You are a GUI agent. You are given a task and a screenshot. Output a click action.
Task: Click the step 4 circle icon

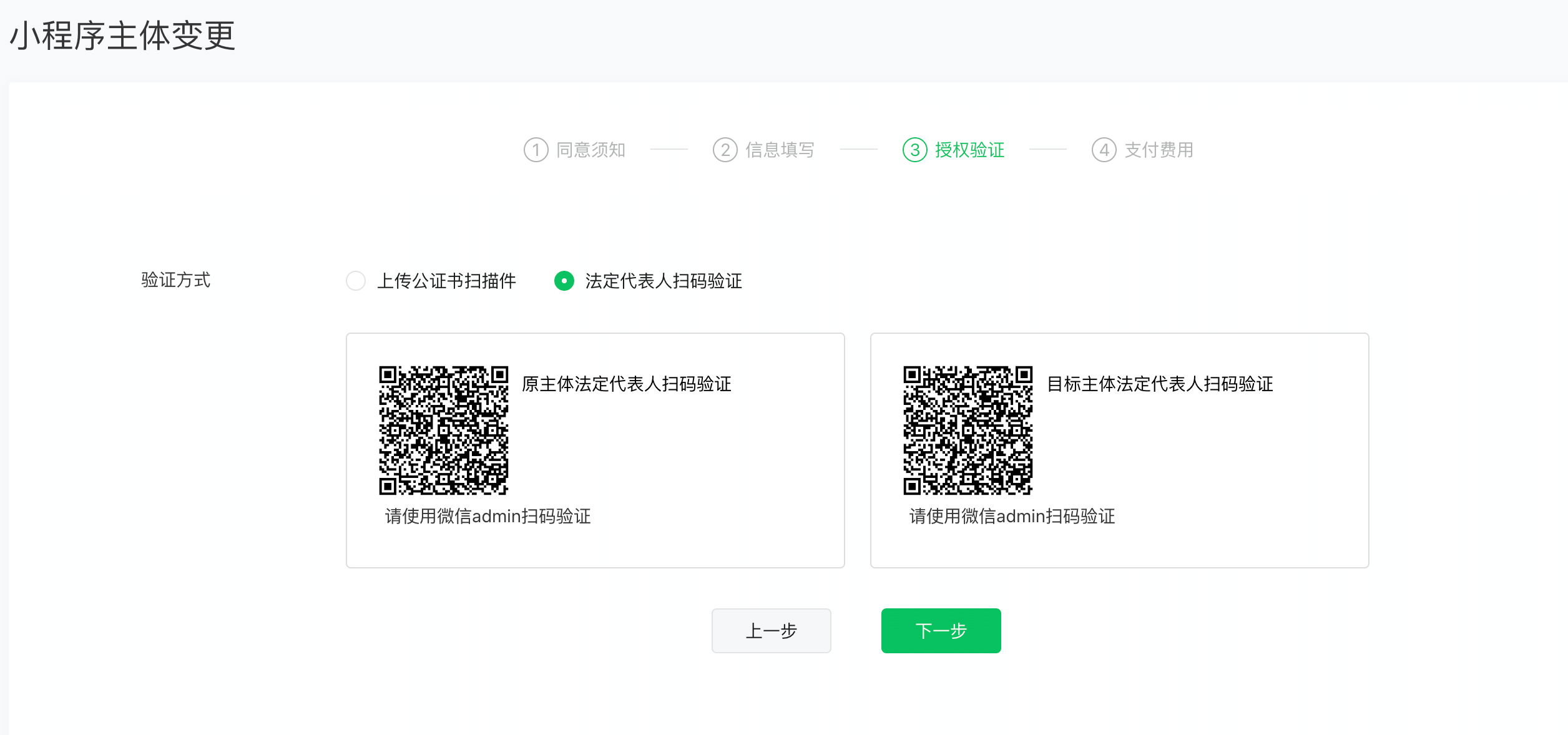pyautogui.click(x=1104, y=150)
